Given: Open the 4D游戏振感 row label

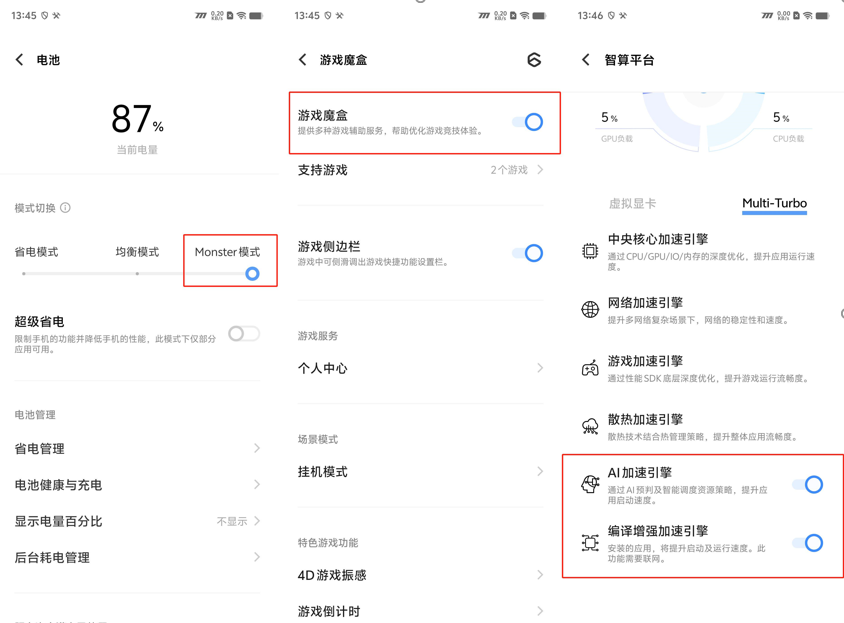Looking at the screenshot, I should tap(332, 575).
